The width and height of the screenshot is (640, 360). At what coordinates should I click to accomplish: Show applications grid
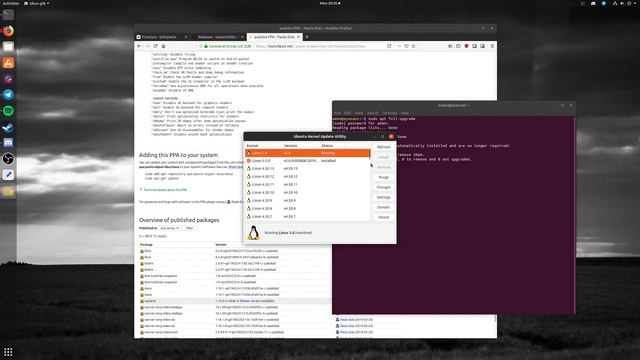[8, 352]
